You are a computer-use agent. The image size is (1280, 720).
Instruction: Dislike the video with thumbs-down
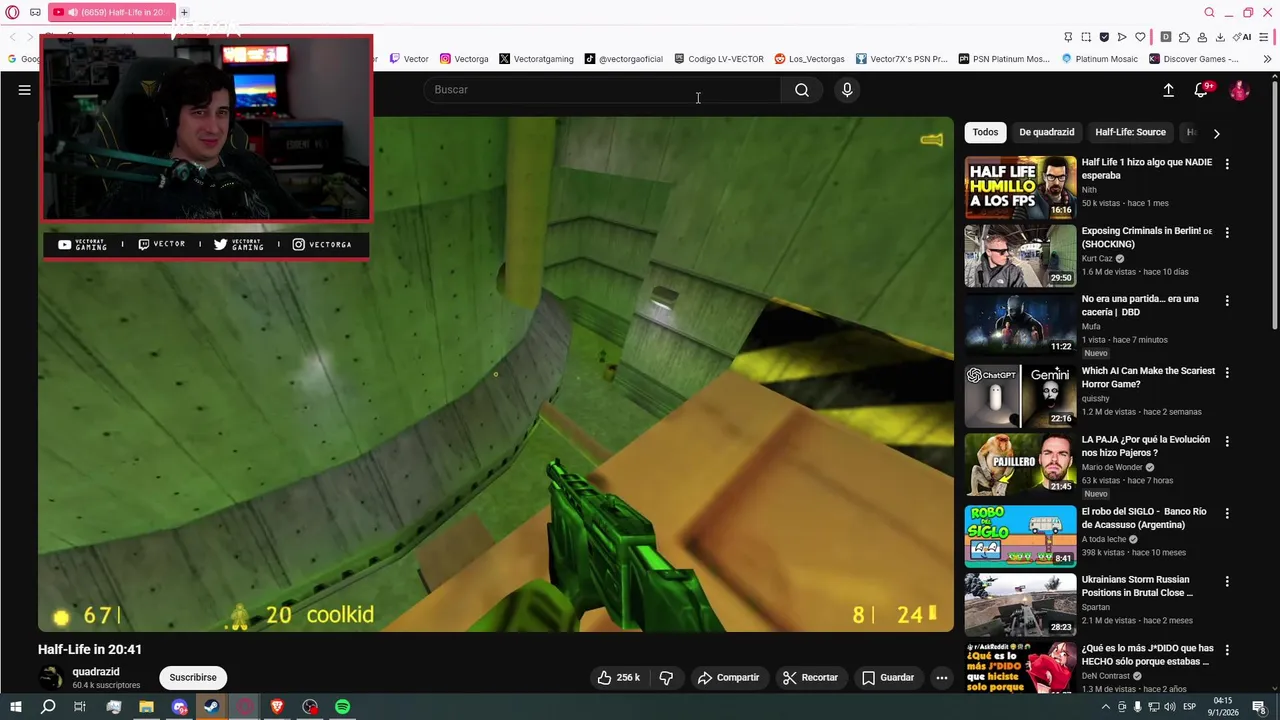[x=666, y=677]
